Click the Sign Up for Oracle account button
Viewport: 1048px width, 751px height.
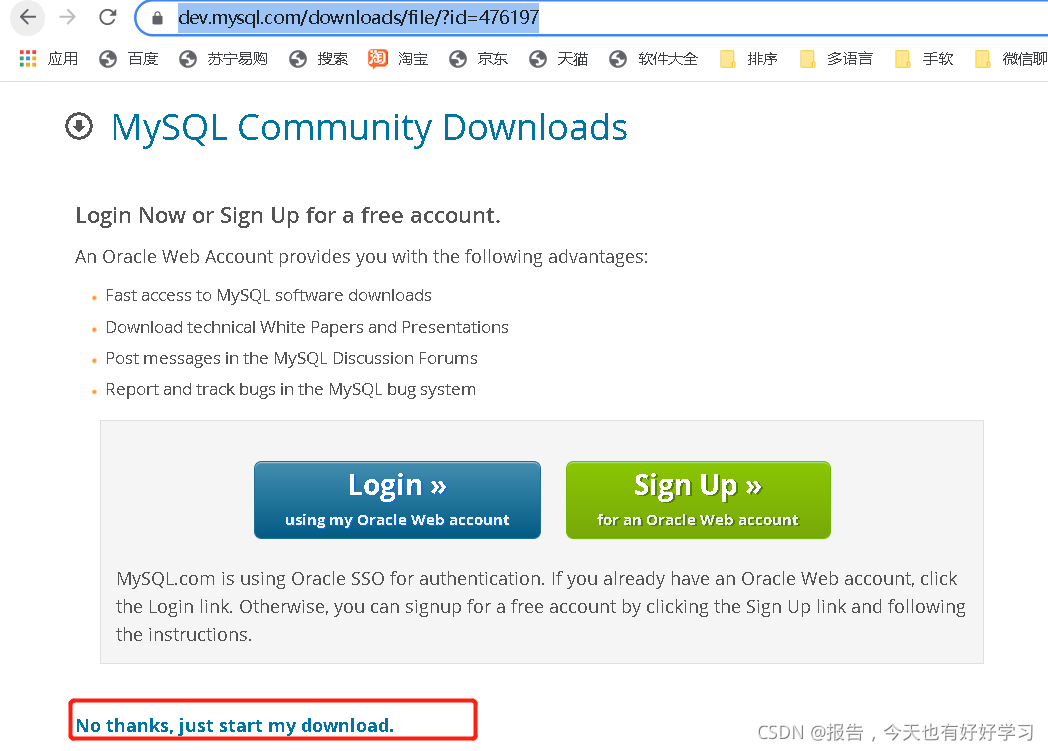click(x=697, y=498)
